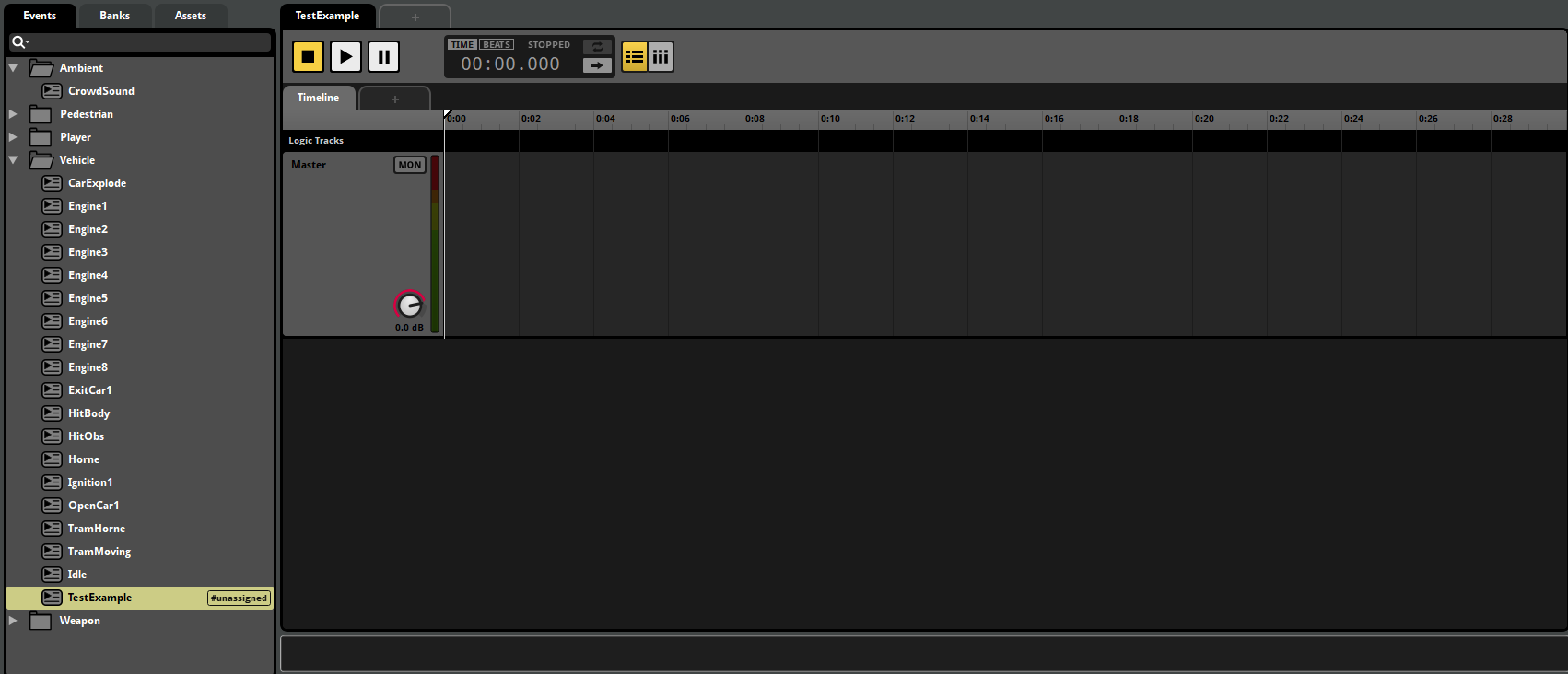This screenshot has height=674, width=1568.
Task: Click the Logic Tracks header label
Action: pos(316,141)
